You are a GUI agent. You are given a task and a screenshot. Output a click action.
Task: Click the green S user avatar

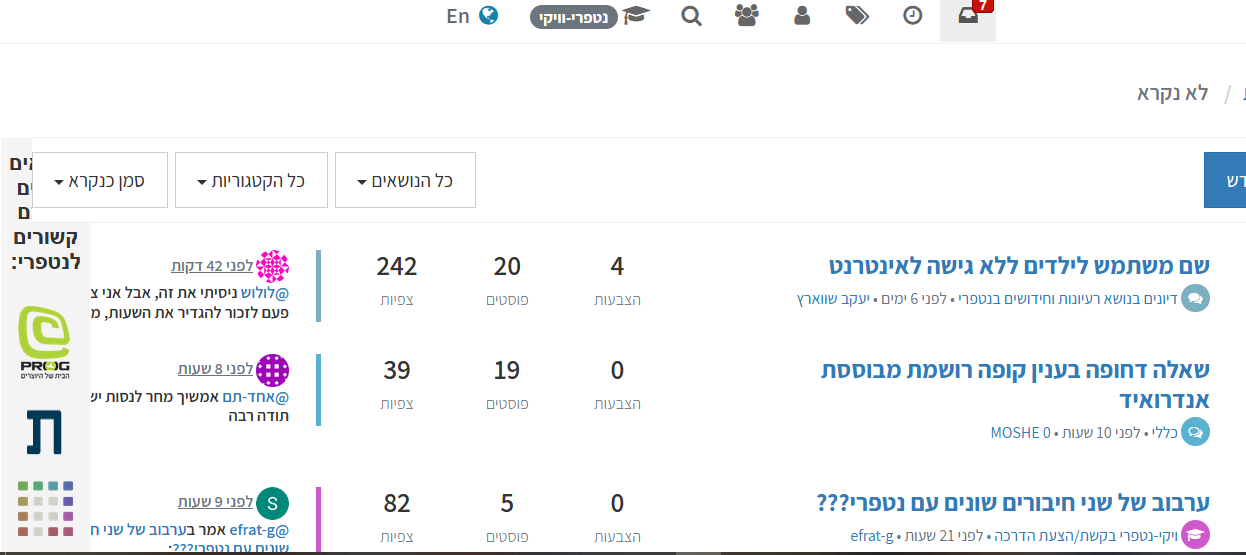coord(273,503)
